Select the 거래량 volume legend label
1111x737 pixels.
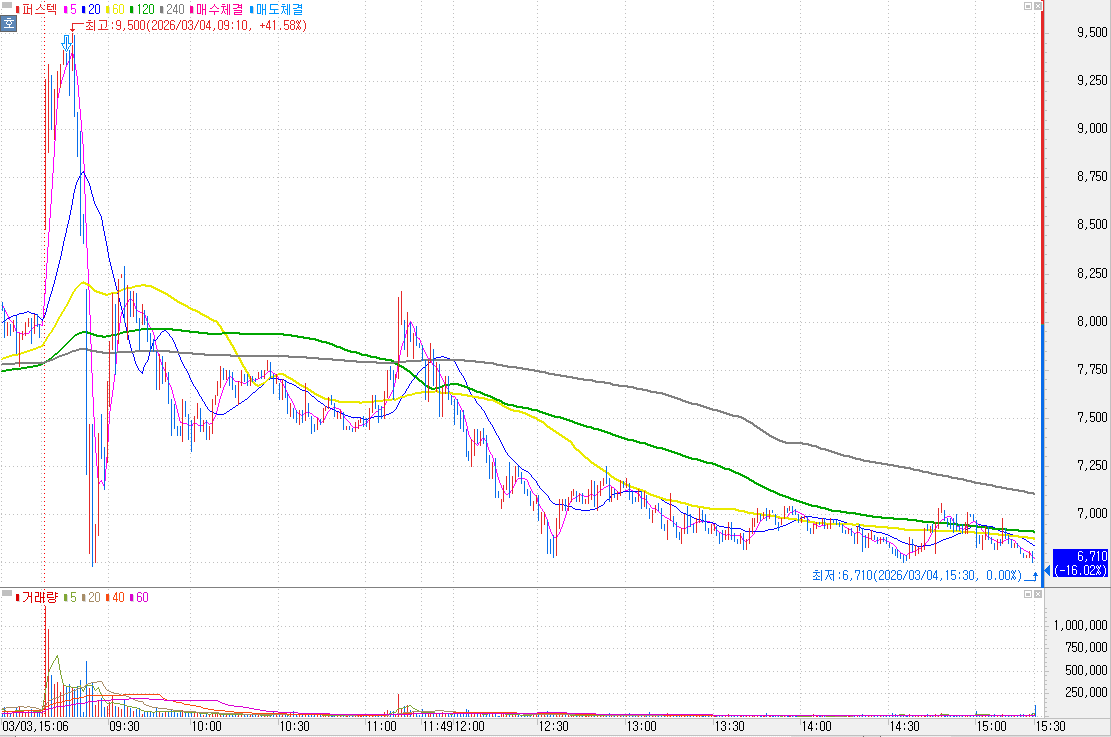tap(38, 597)
